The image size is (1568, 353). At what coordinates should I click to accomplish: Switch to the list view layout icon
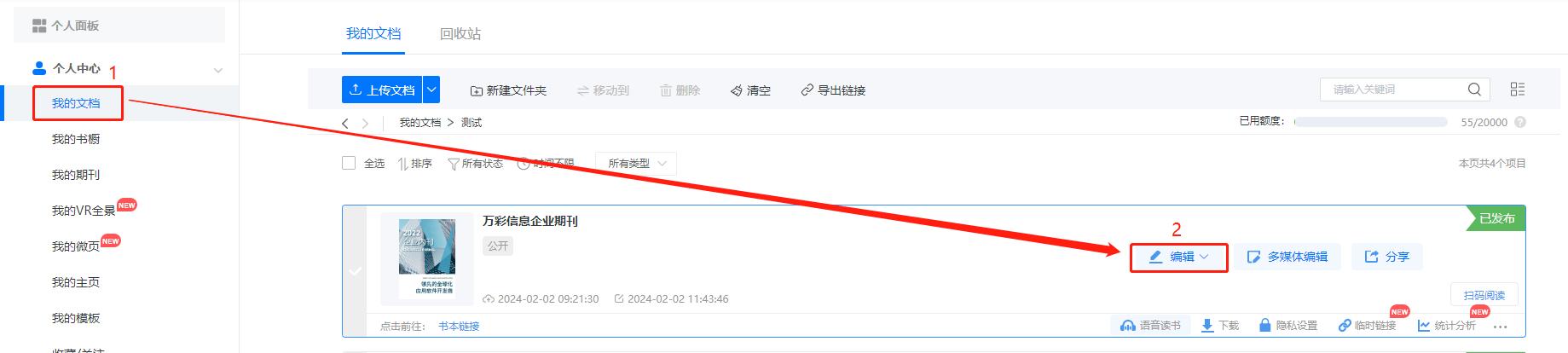pyautogui.click(x=1518, y=90)
